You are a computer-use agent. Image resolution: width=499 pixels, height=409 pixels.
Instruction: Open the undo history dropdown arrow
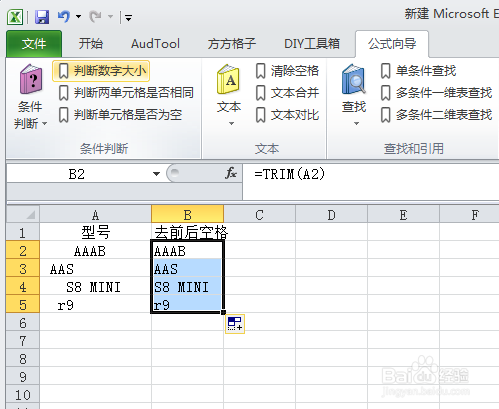tap(79, 16)
